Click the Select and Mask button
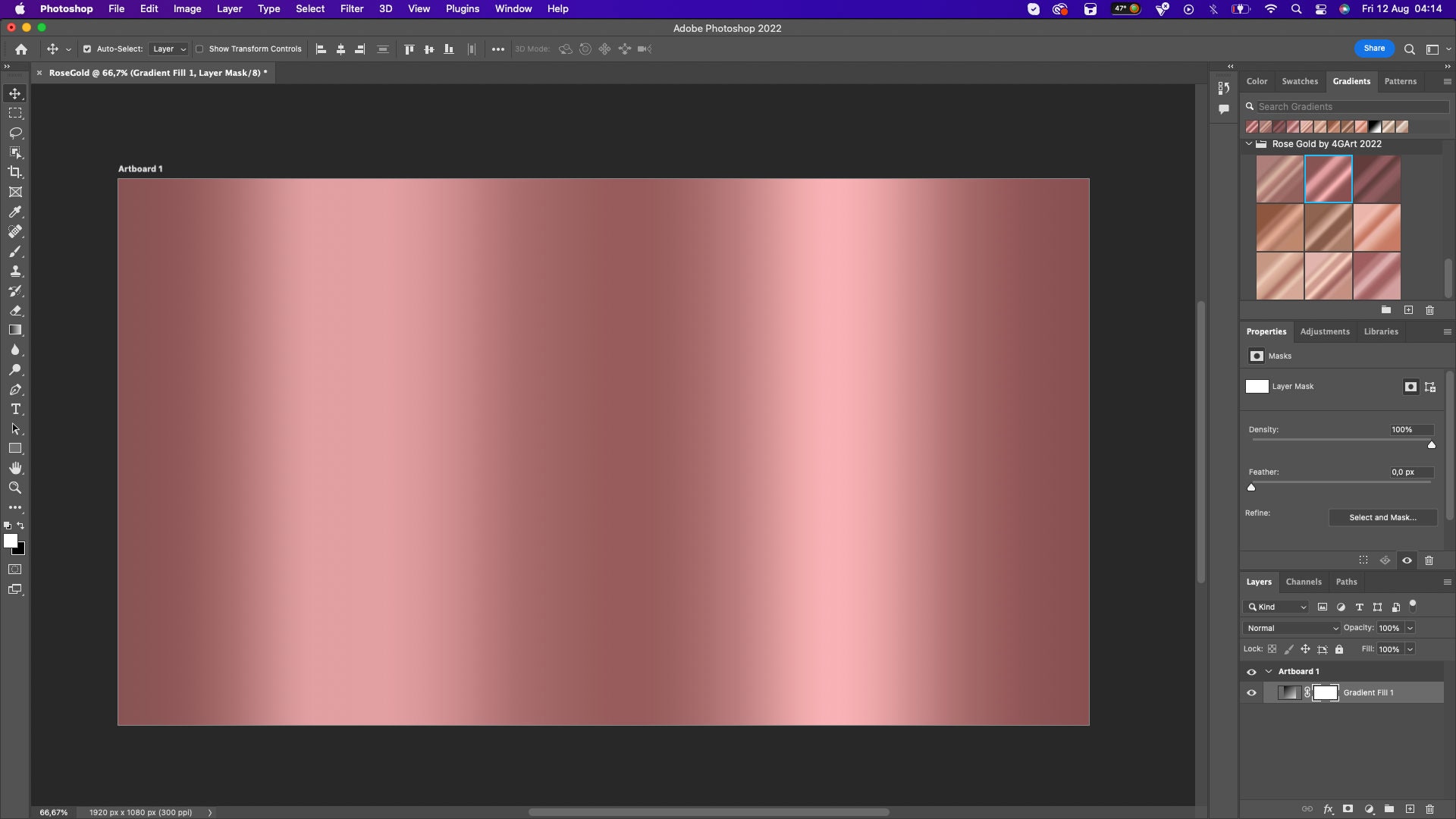Screen dimensions: 1456x819 click(x=1382, y=517)
